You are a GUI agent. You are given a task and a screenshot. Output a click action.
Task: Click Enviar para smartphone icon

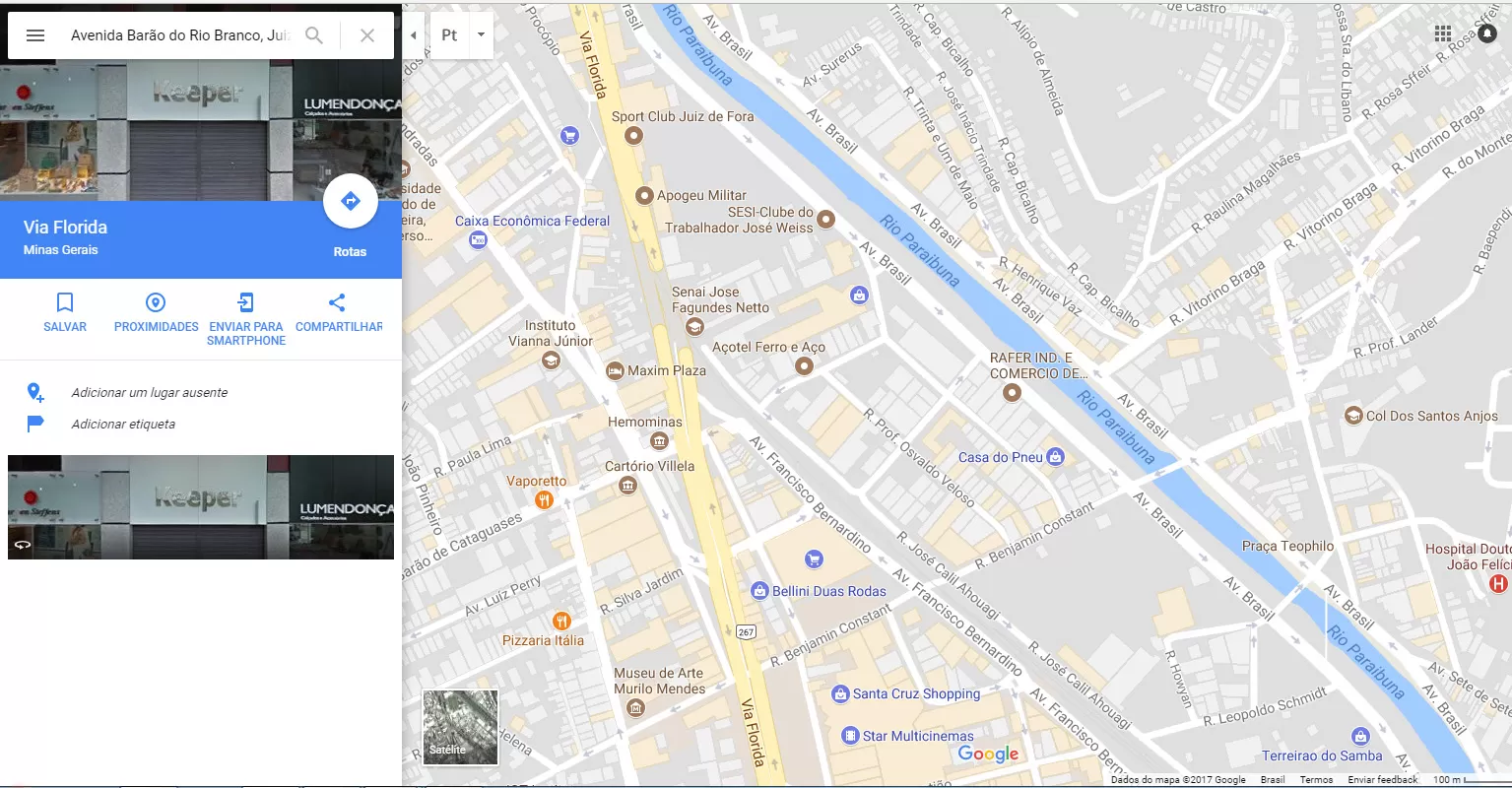[246, 302]
